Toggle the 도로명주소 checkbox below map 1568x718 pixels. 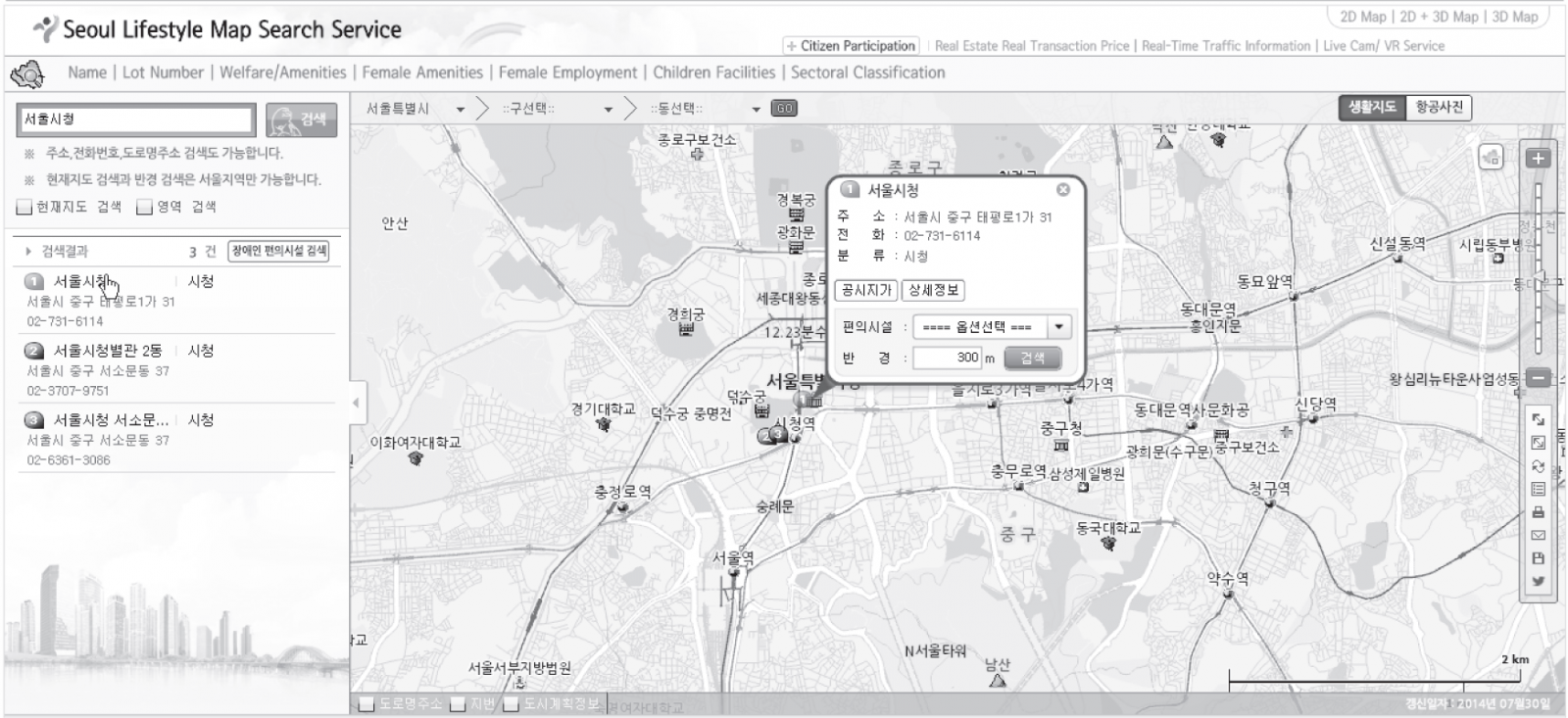coord(367,704)
